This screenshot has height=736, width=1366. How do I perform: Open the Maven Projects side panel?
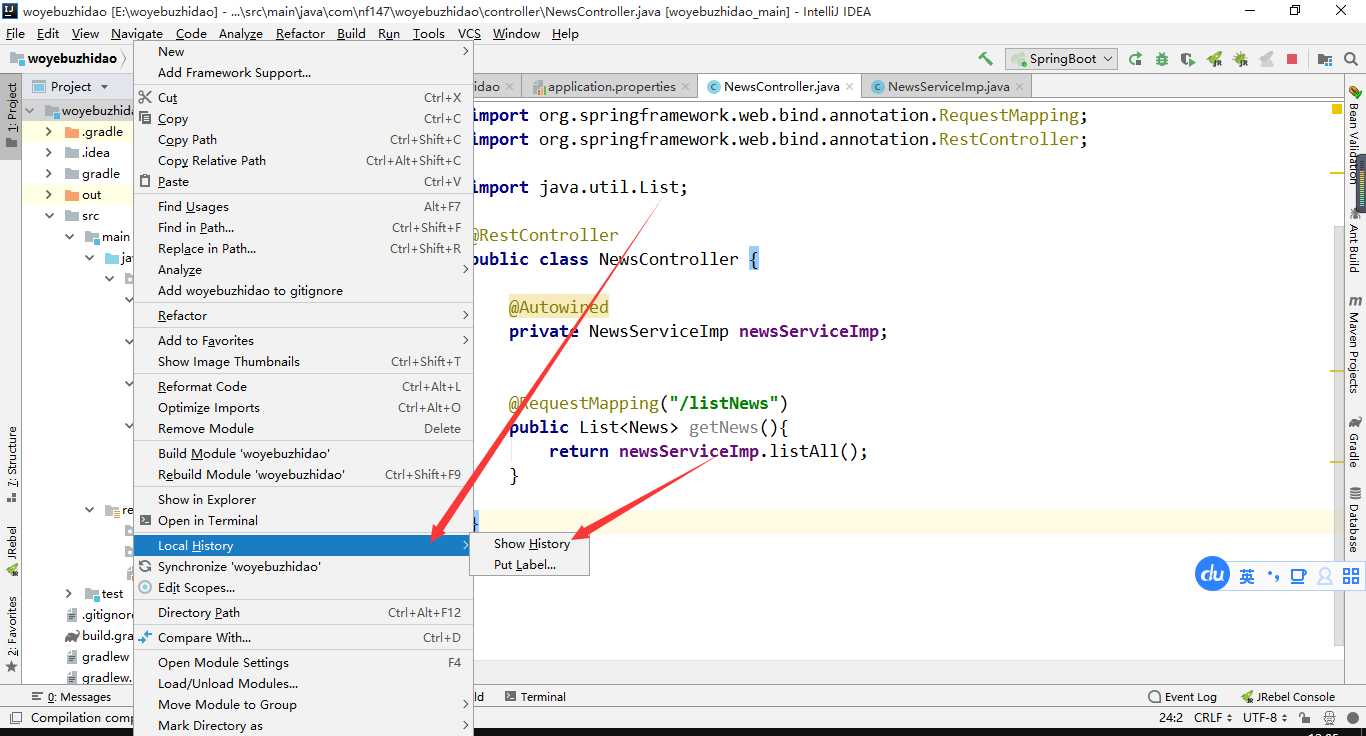(x=1355, y=343)
